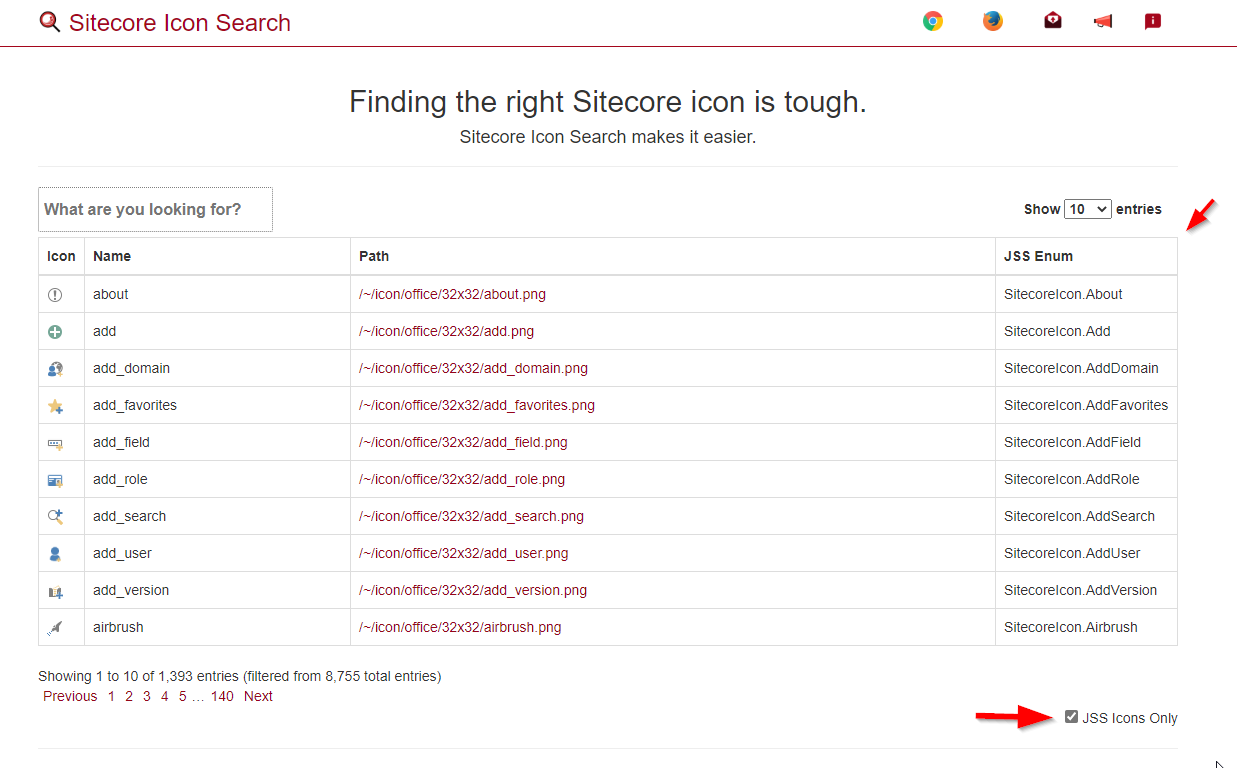
Task: Click the Sitecore Icon Search title link
Action: (x=180, y=22)
